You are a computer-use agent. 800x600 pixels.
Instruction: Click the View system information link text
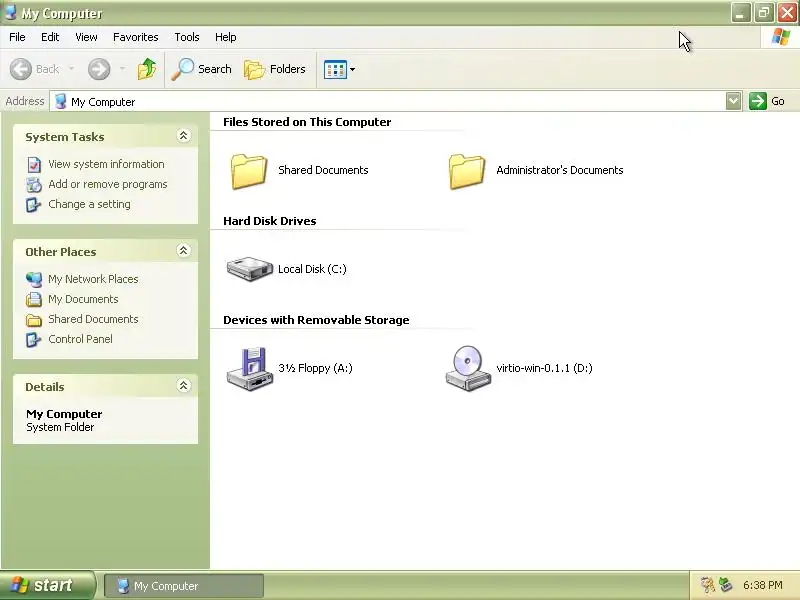(106, 164)
